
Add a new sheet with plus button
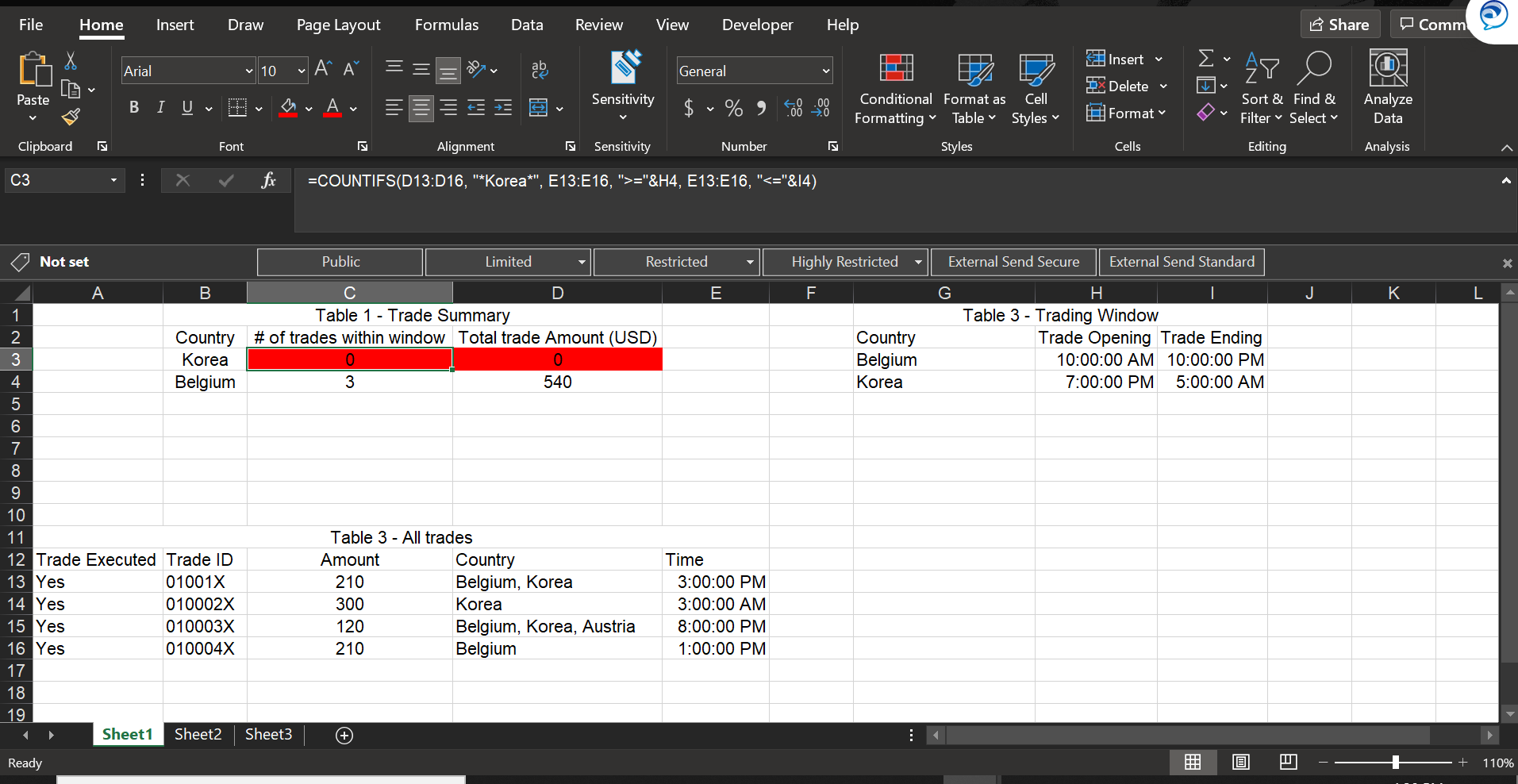click(344, 736)
